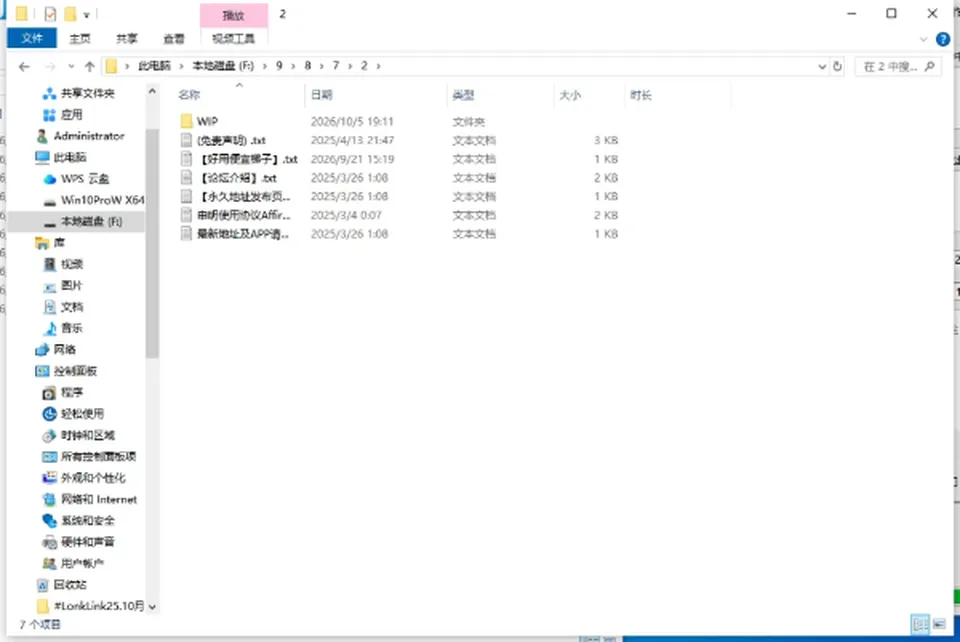Screen dimensions: 960x642
Task: Sort files by the 日期 column header
Action: tap(321, 95)
